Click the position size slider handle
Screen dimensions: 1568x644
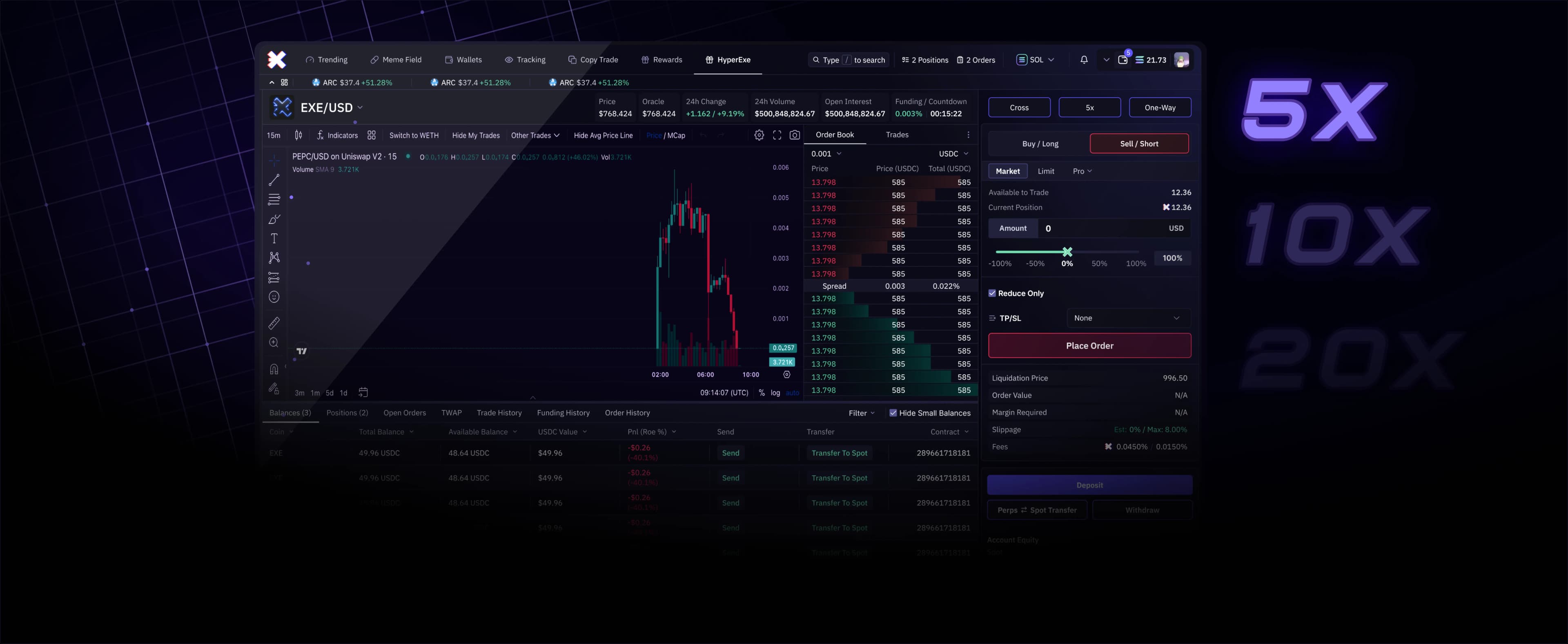pos(1067,252)
